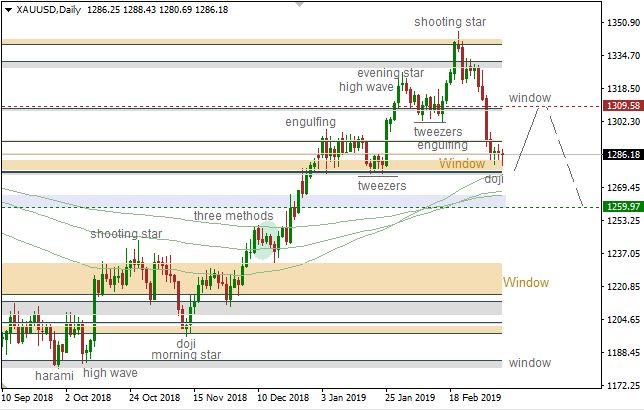Screen dimensions: 644x410
Task: Click the "high wave" label next to harami
Action: [110, 373]
